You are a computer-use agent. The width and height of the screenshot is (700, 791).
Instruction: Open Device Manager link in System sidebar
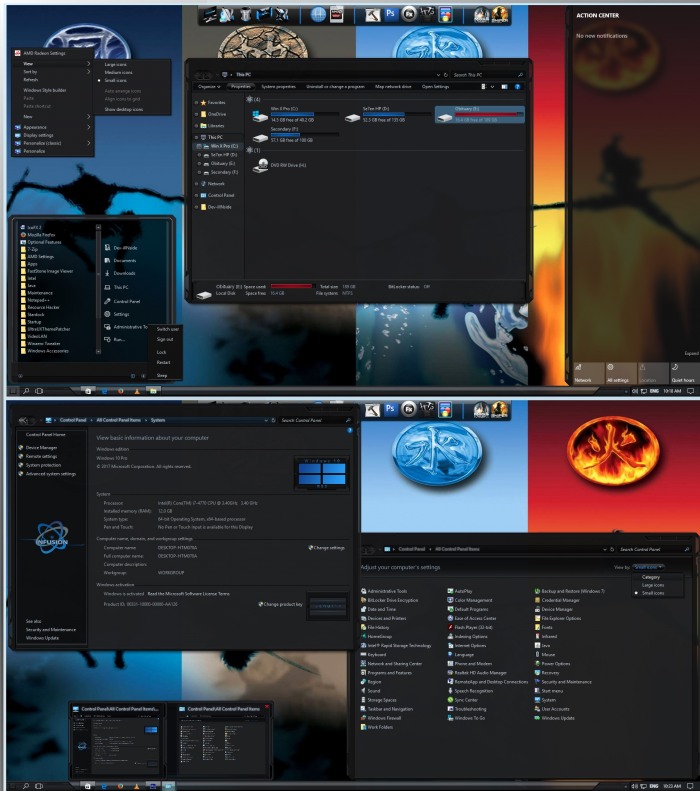click(41, 447)
